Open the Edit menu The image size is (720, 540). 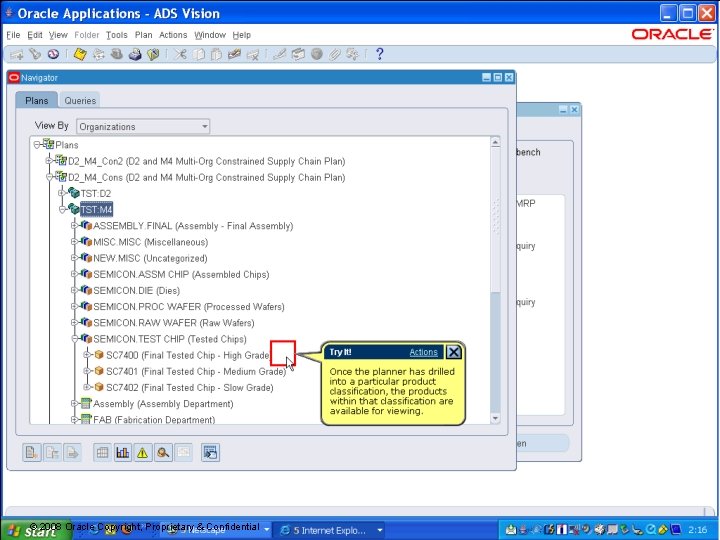pos(34,35)
